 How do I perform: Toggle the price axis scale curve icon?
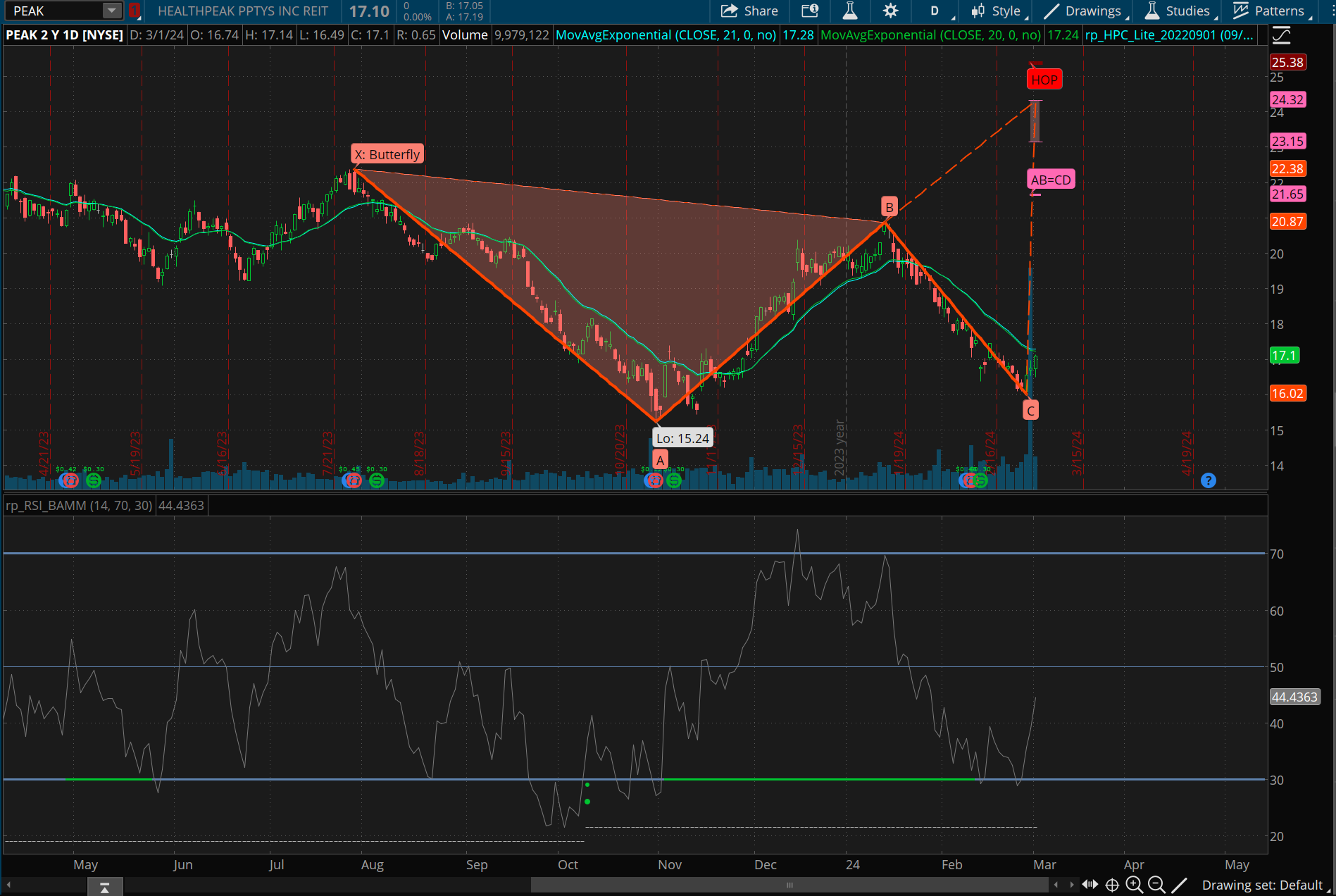tap(1282, 35)
